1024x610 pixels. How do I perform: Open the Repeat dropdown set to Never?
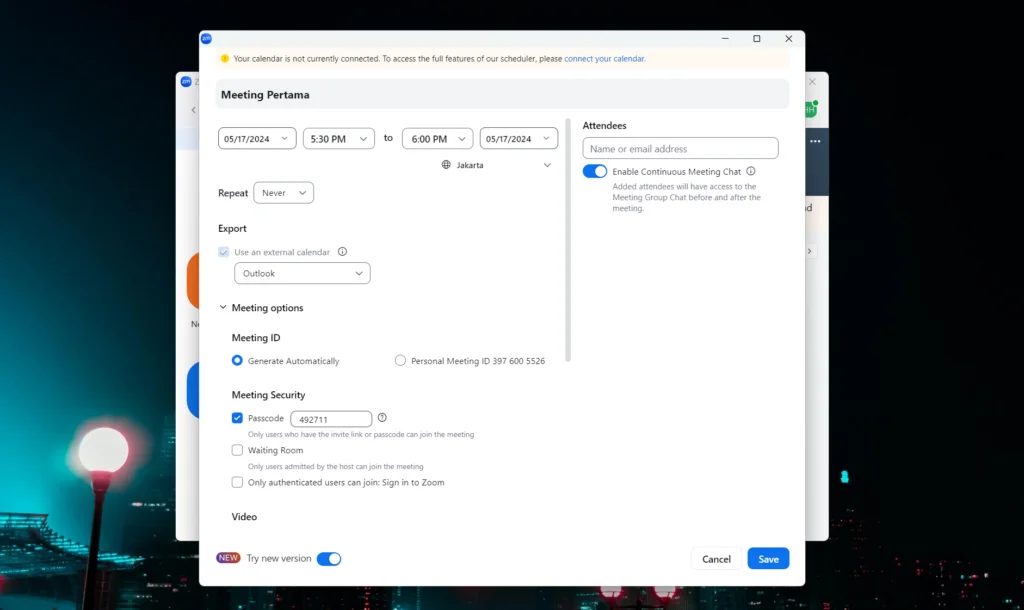click(283, 193)
